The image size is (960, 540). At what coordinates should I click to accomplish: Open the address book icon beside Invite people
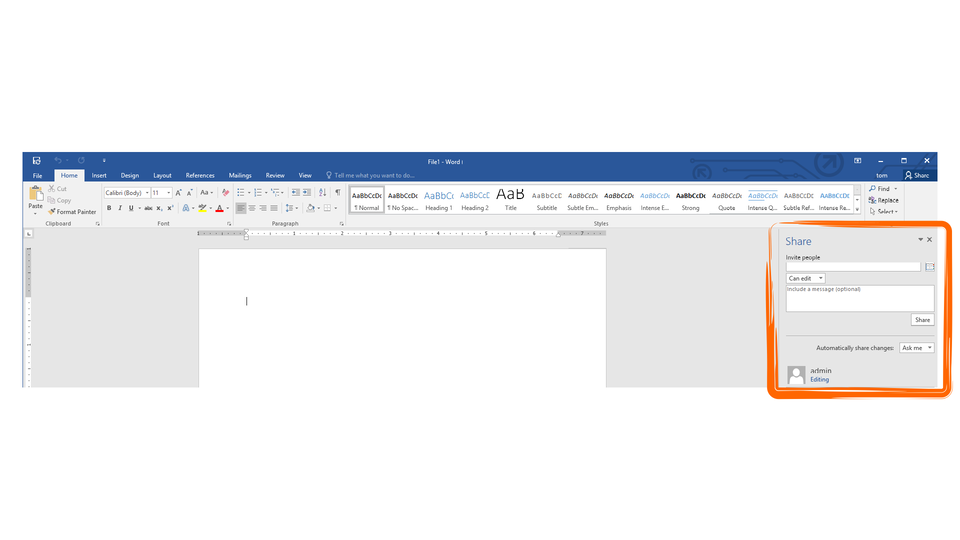[x=929, y=267]
